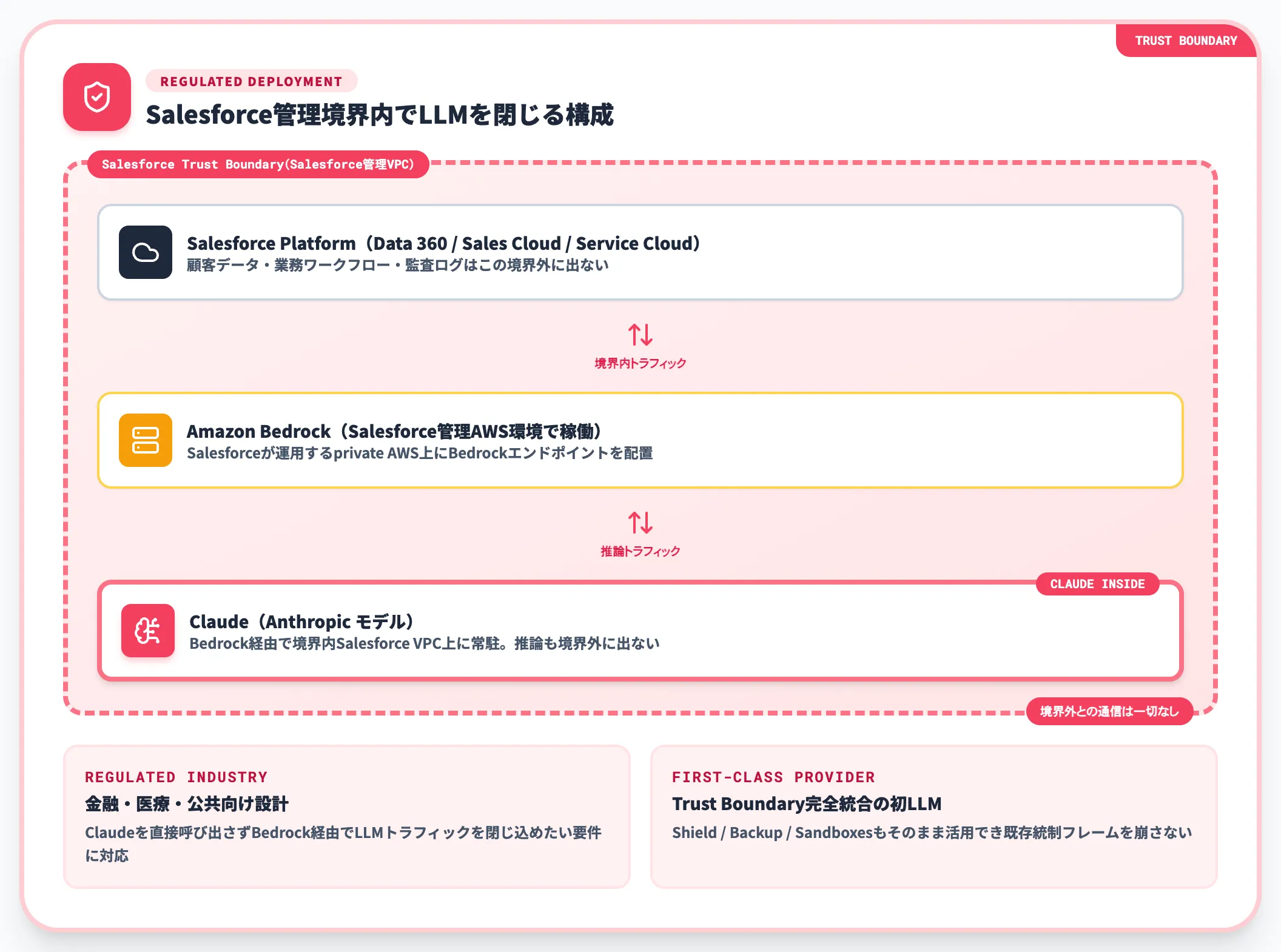Click the 境界内トラフィック label
This screenshot has width=1281, height=952.
[x=640, y=363]
